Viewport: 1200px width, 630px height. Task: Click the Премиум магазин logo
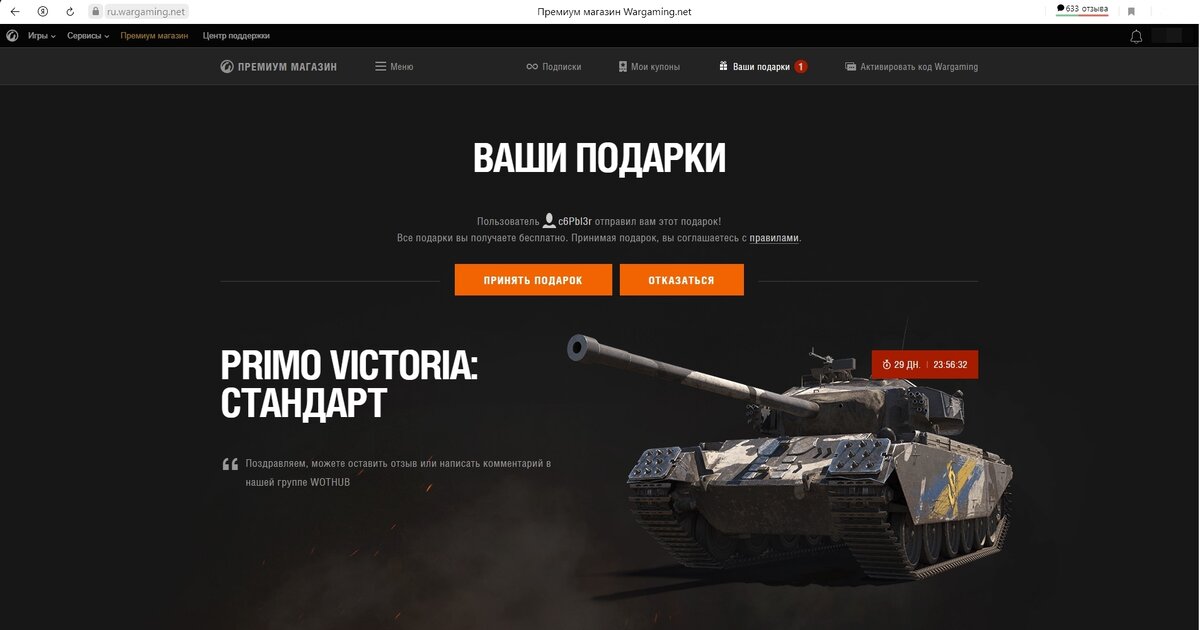[279, 67]
